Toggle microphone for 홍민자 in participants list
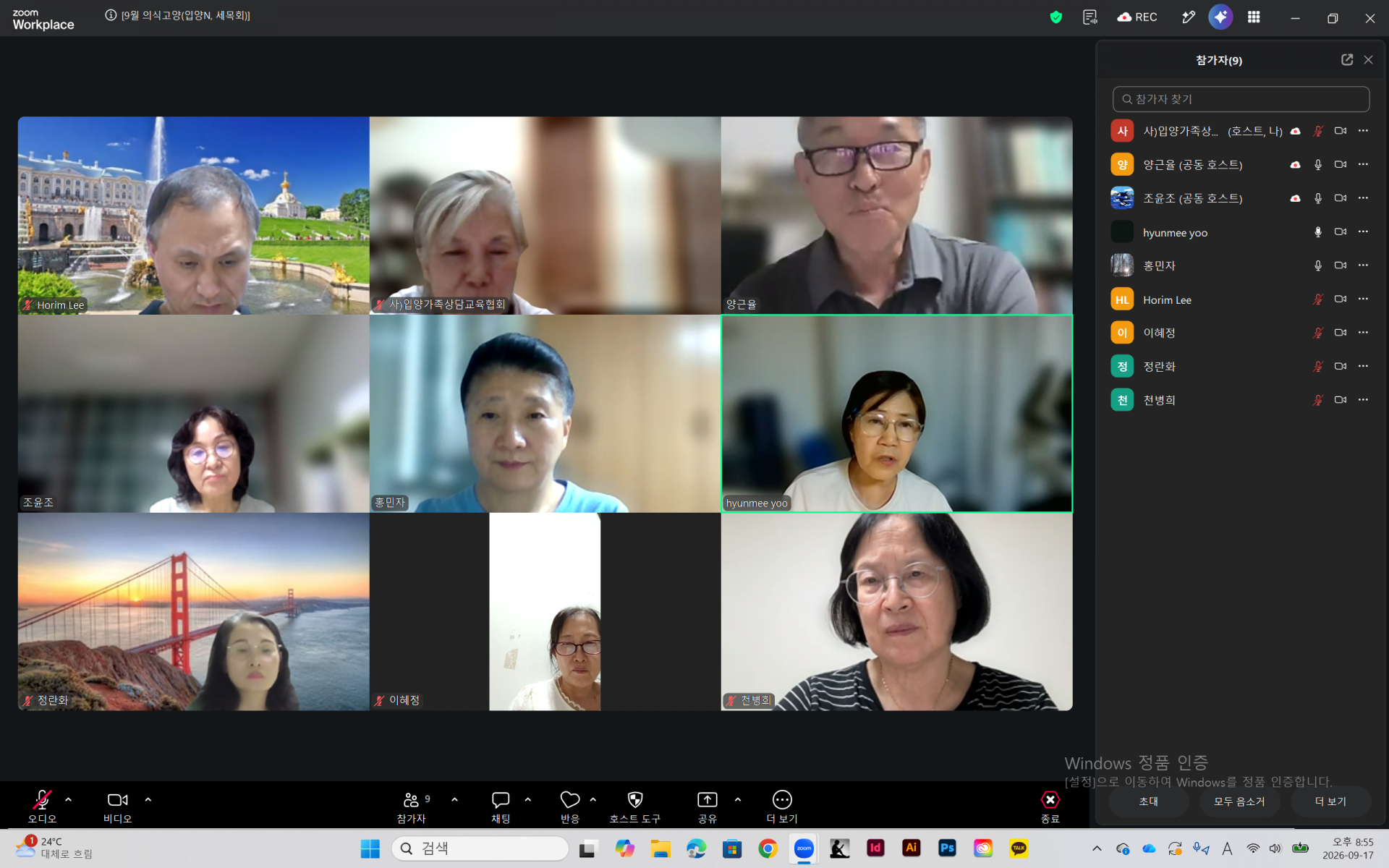1389x868 pixels. [x=1318, y=265]
